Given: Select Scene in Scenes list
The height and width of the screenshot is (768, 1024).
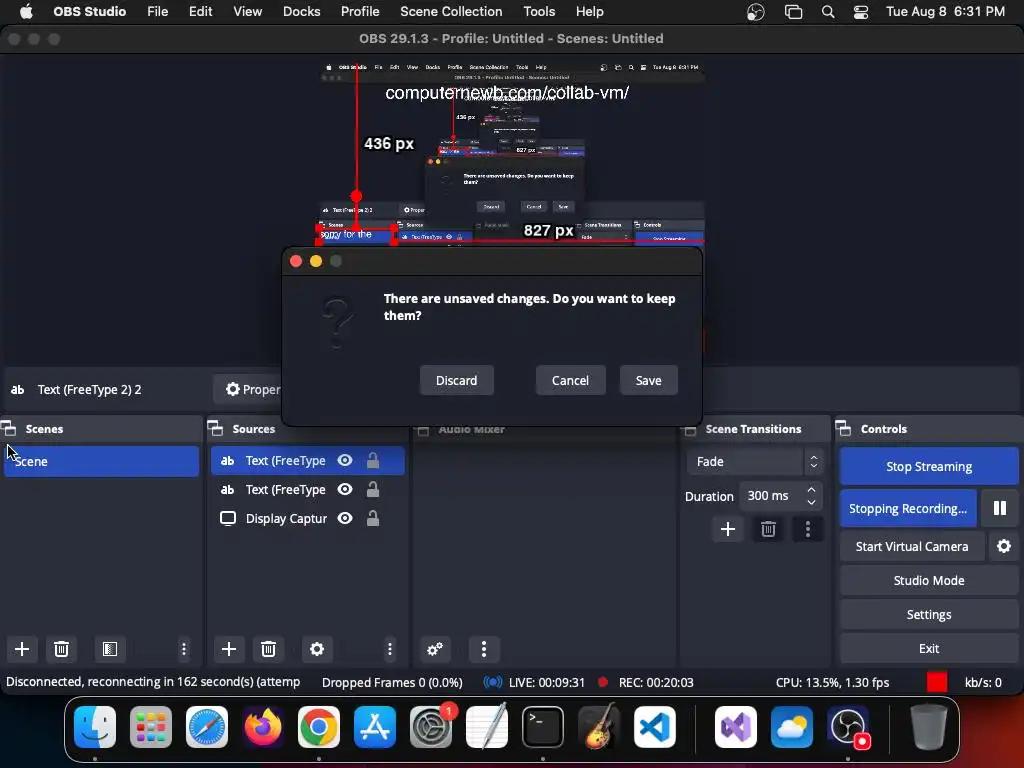Looking at the screenshot, I should click(101, 461).
